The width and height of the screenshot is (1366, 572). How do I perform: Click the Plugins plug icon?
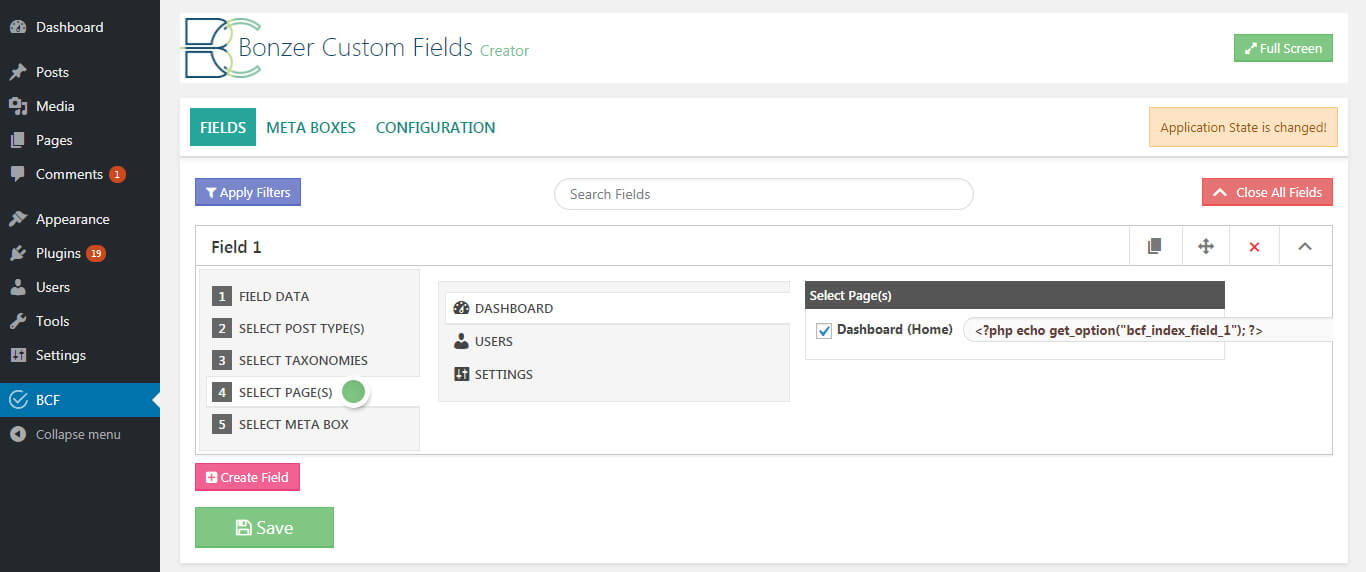18,253
